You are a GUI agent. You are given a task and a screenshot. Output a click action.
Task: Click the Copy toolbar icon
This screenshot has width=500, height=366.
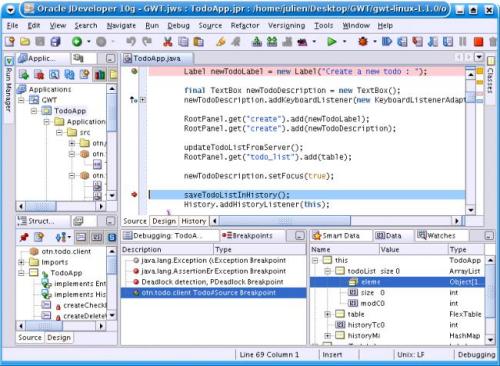(183, 42)
